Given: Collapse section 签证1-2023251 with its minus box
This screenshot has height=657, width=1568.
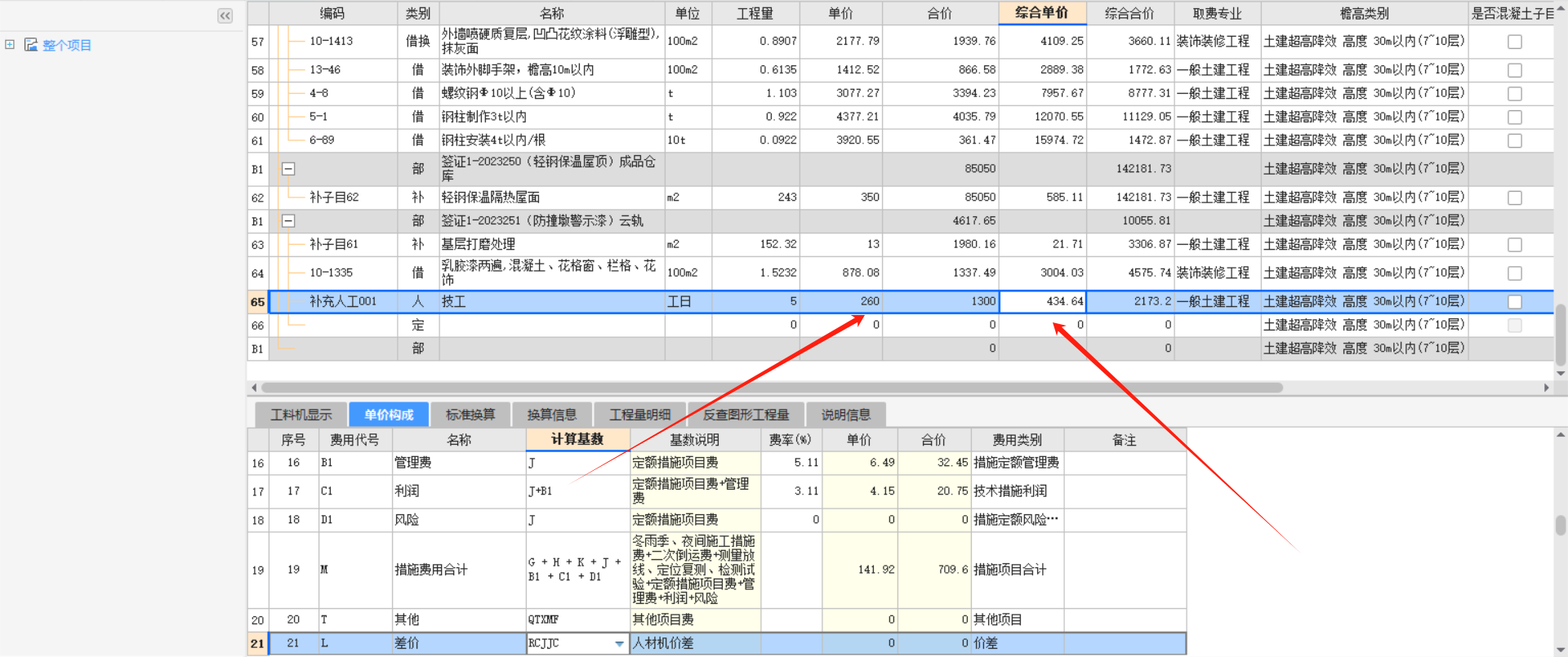Looking at the screenshot, I should [287, 221].
